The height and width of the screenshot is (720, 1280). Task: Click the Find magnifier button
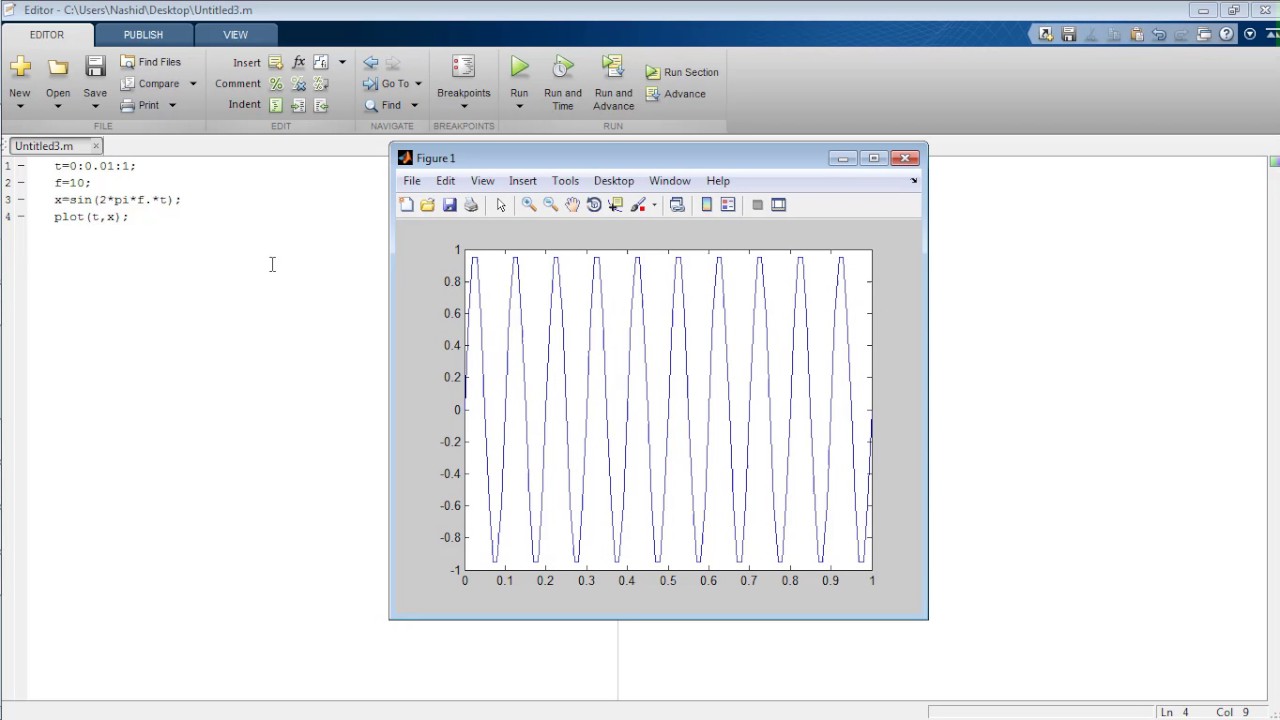click(x=383, y=105)
